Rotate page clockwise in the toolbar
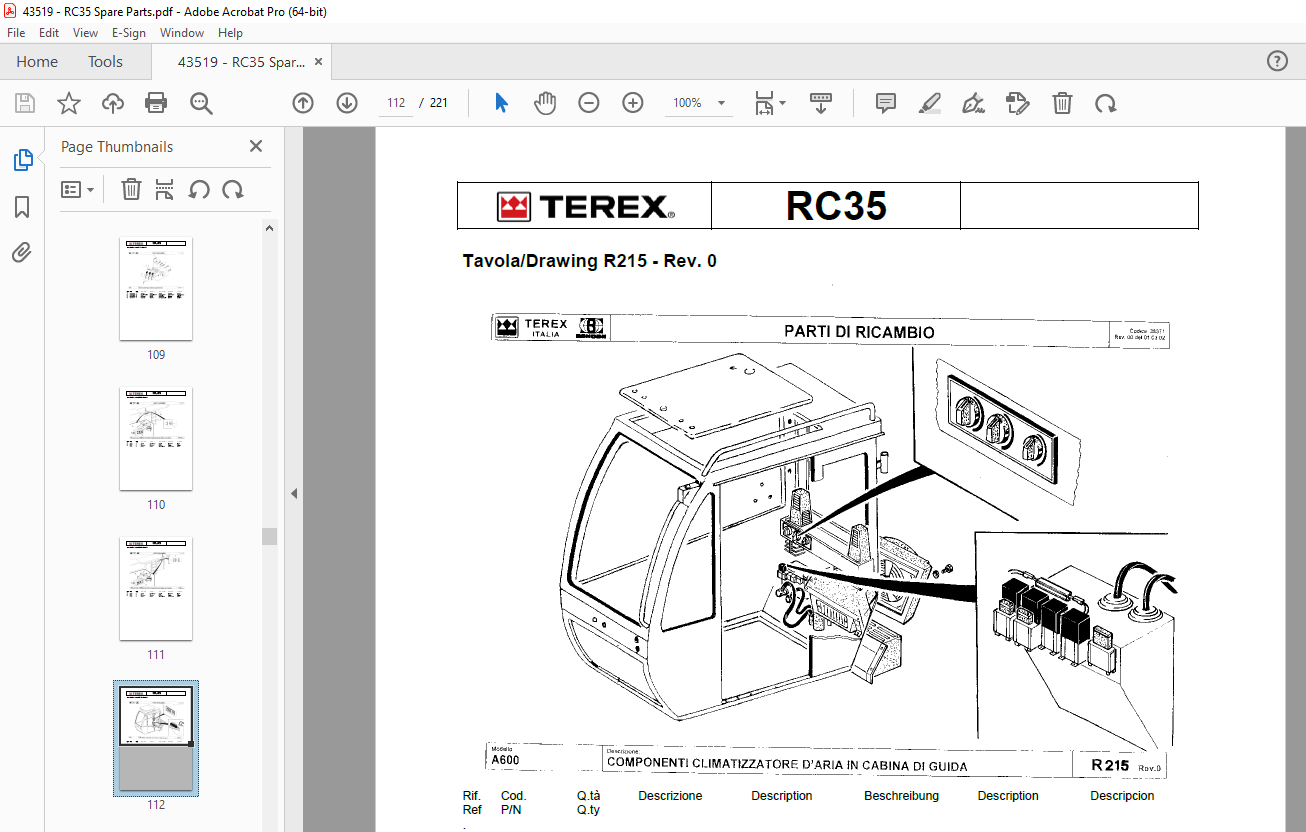 click(x=1105, y=103)
